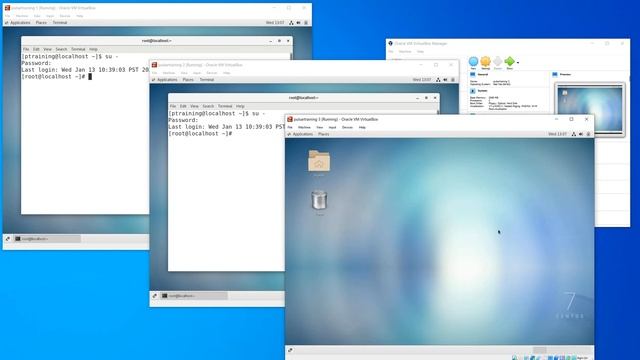Click New icon in VirtualBox Manager toolbar
The image size is (640, 360).
[x=473, y=62]
